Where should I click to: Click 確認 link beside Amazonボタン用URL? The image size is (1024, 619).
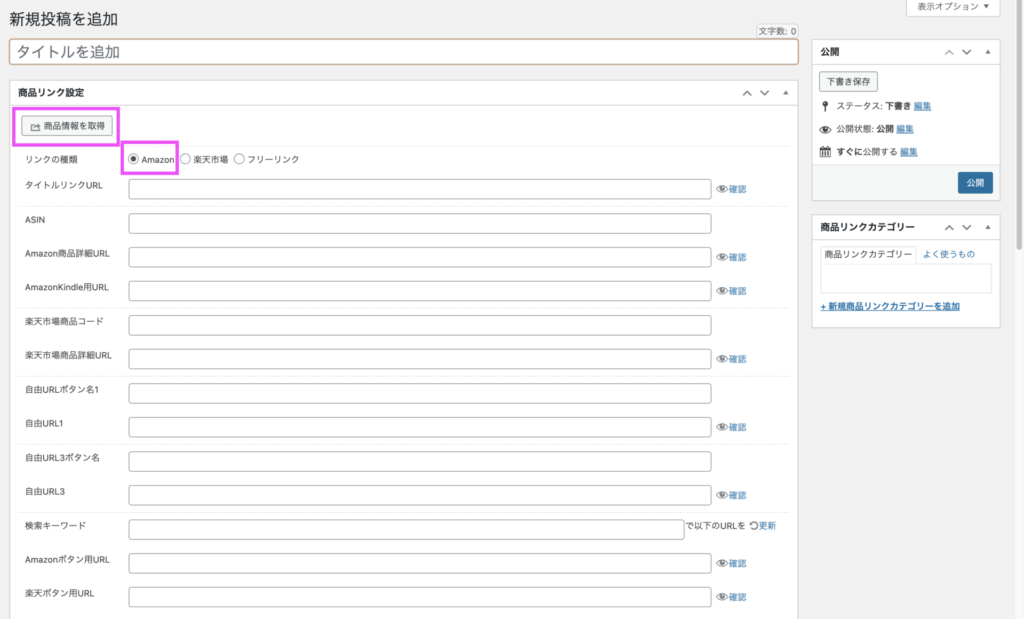click(737, 563)
